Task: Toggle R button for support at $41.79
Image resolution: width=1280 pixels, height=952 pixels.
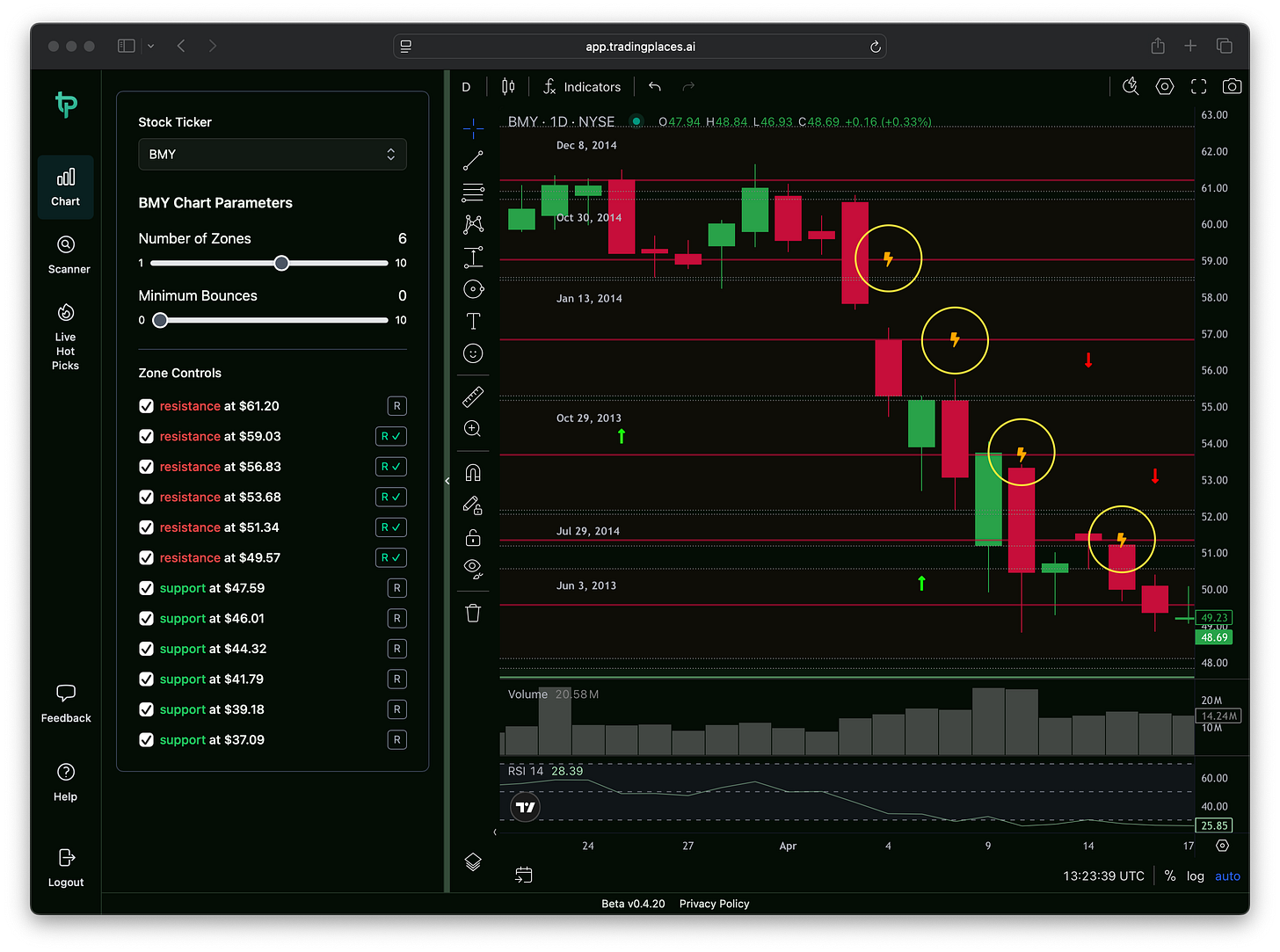Action: coord(397,679)
